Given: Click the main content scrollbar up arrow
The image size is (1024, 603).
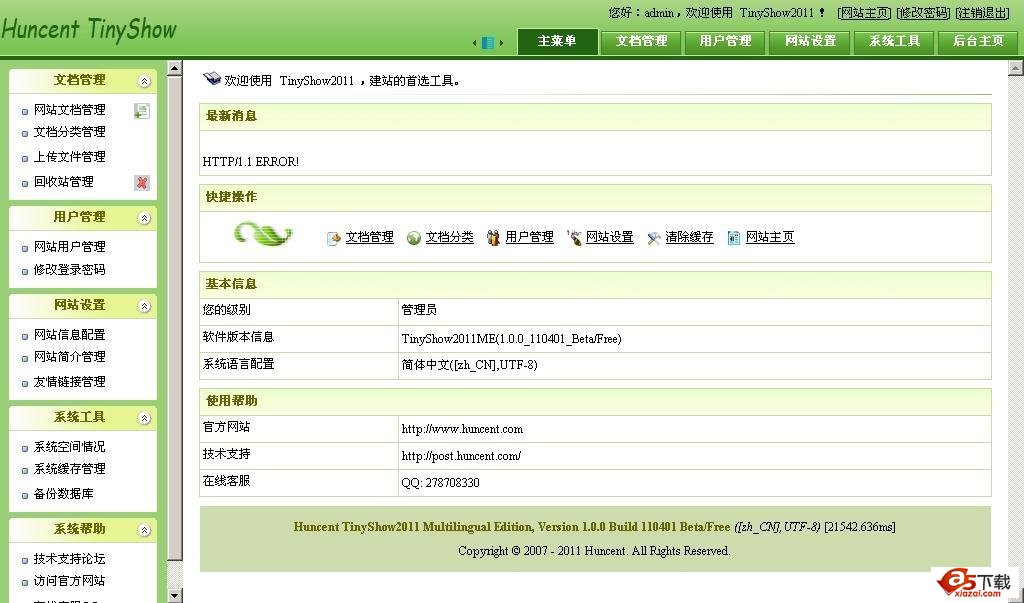Looking at the screenshot, I should point(1016,68).
